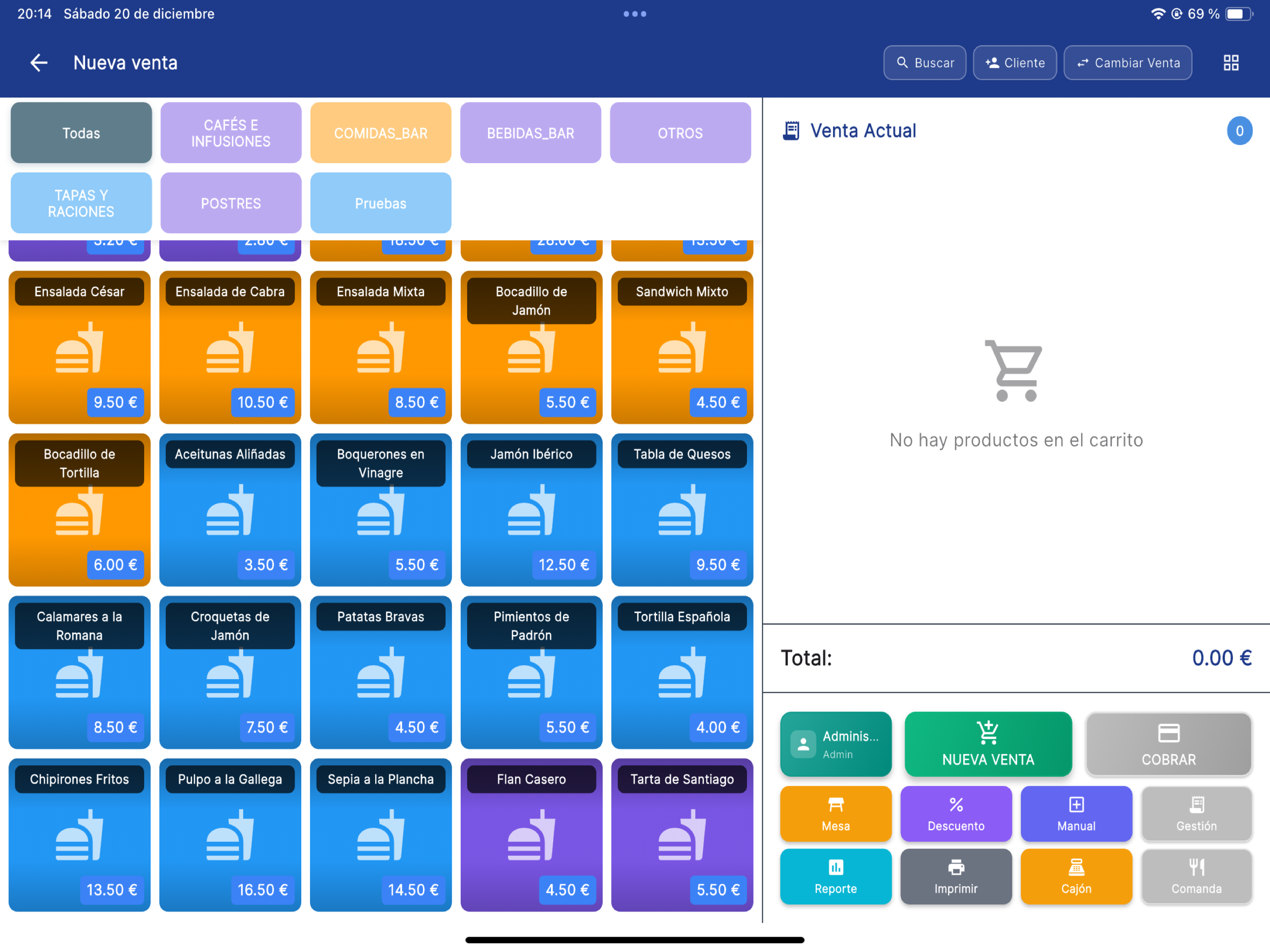This screenshot has width=1270, height=952.
Task: Tap Imprimir printer button
Action: [x=956, y=876]
